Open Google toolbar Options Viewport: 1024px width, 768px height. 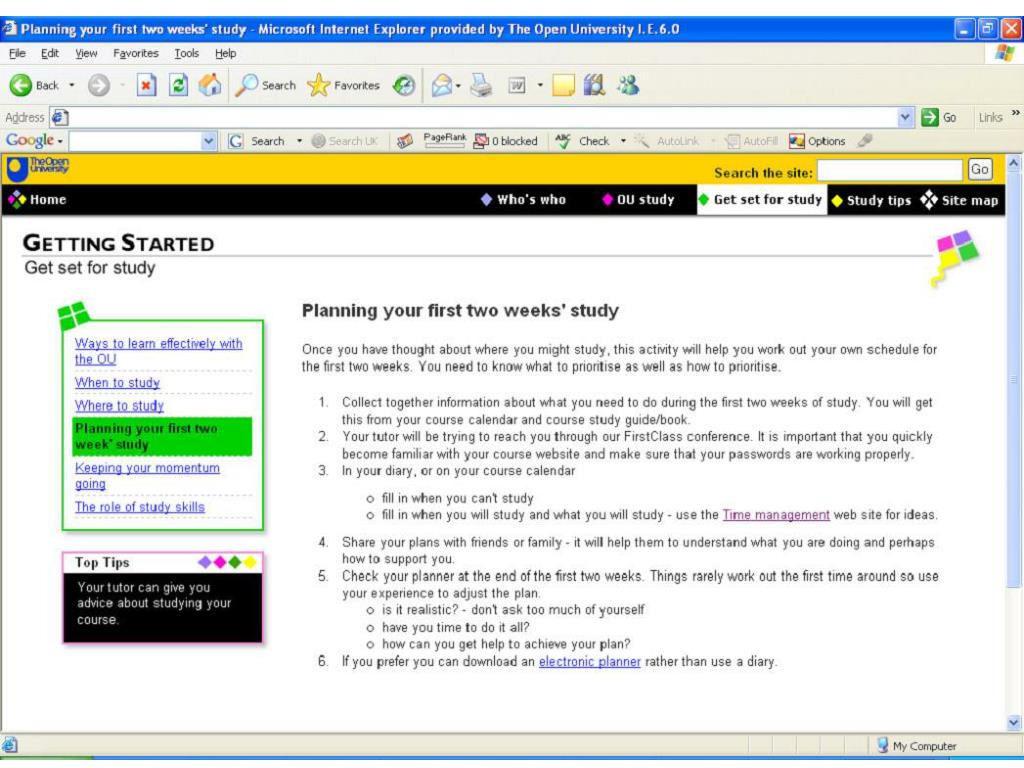pos(817,141)
